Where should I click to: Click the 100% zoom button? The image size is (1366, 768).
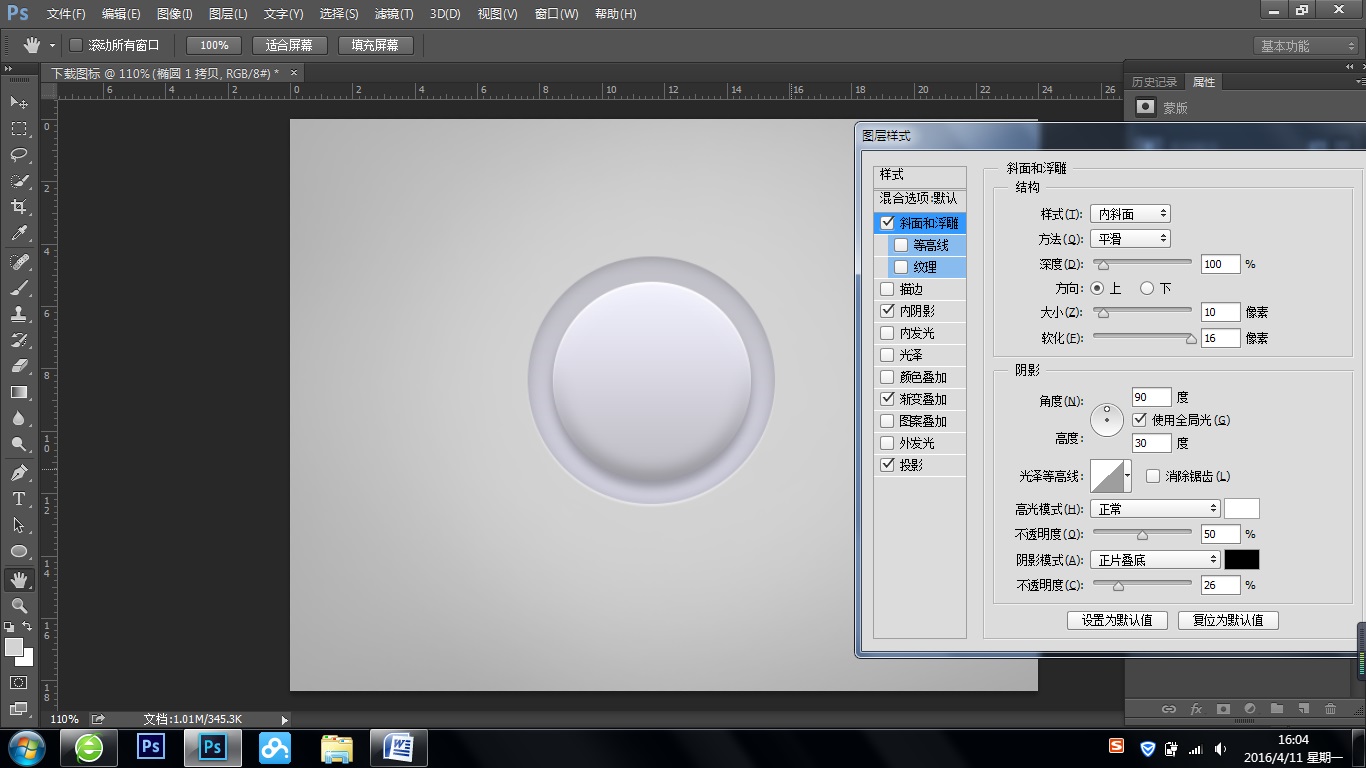pyautogui.click(x=214, y=45)
